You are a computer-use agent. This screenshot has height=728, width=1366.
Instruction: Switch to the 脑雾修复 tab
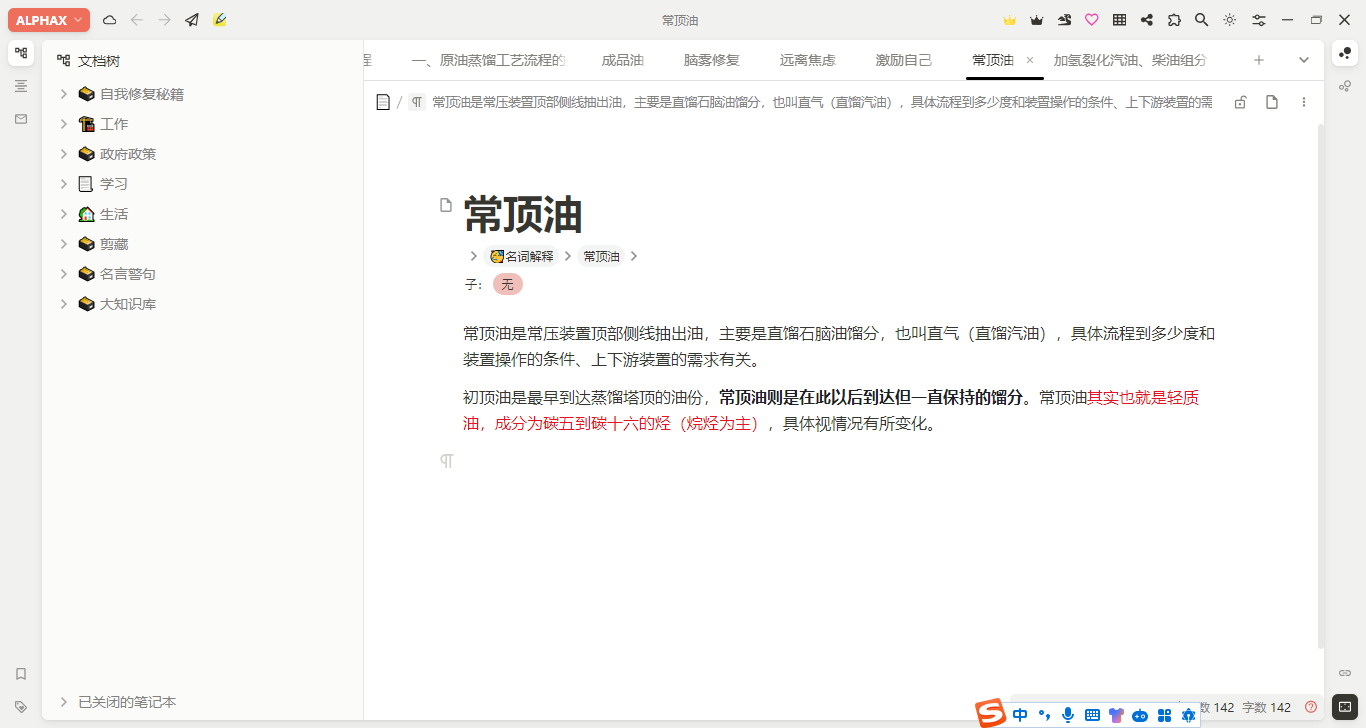coord(711,60)
